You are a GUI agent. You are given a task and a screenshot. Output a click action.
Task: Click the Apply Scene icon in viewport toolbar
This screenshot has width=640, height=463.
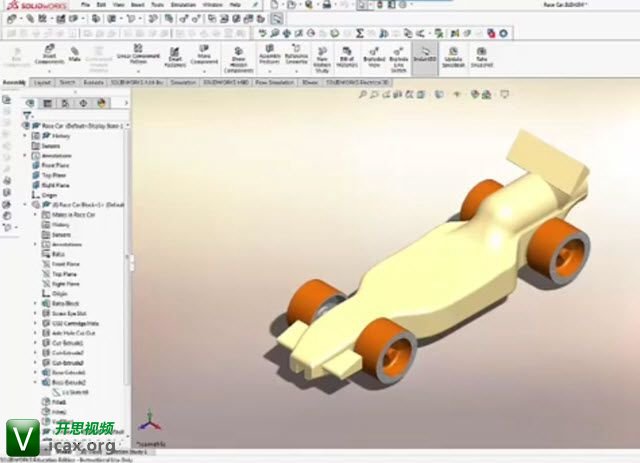point(487,94)
